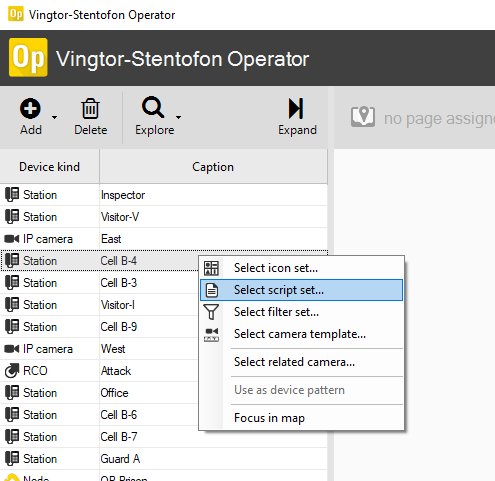Viewport: 495px width, 481px height.
Task: Sort by Device kind column header
Action: coord(50,167)
